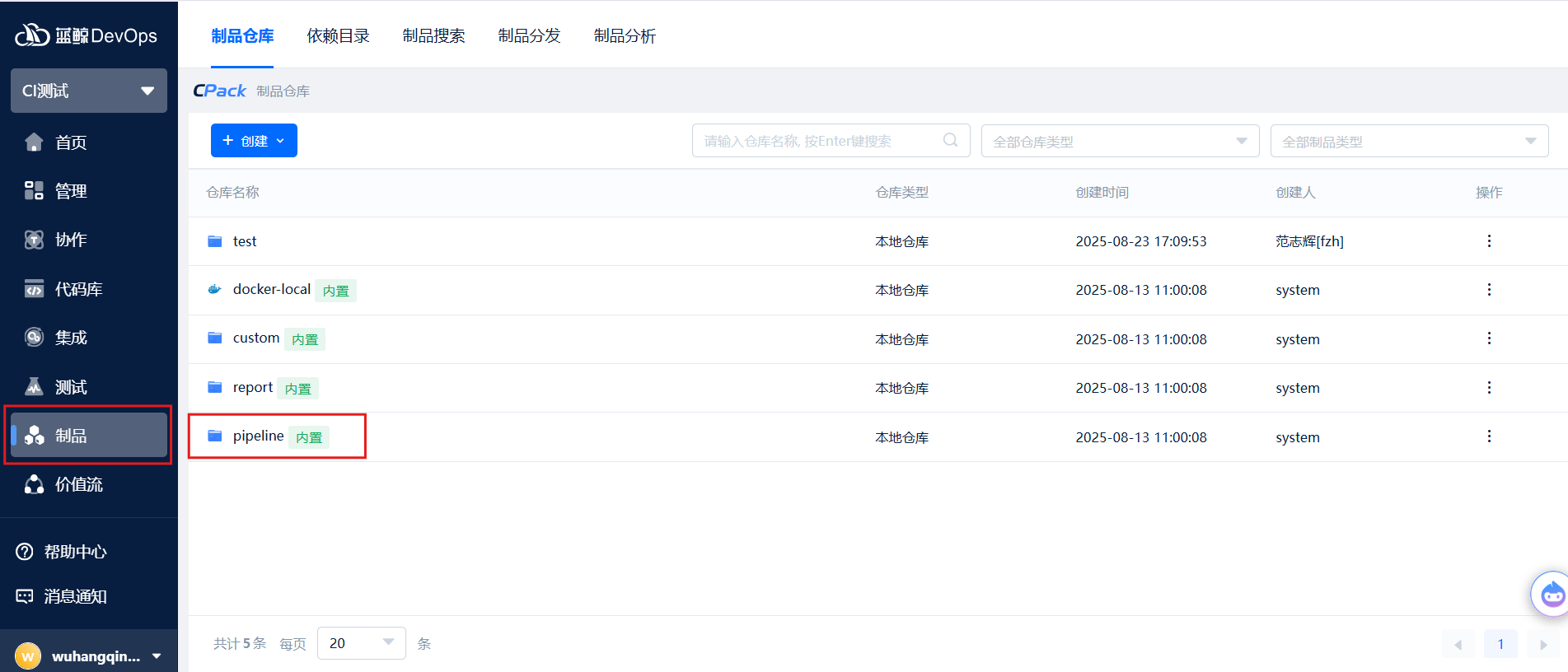Screen dimensions: 1568x672
Task: Open more actions for docker-local repository
Action: point(1488,290)
